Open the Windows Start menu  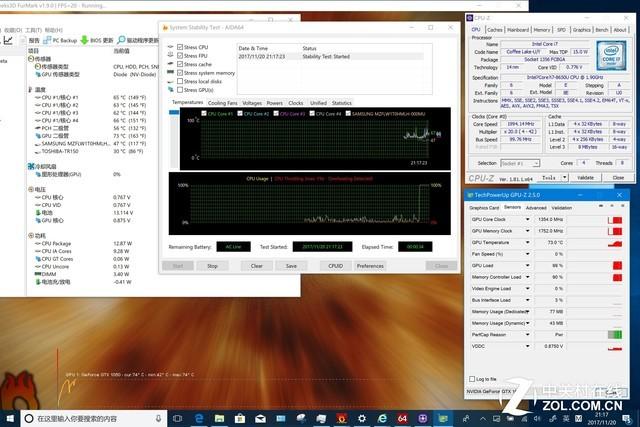[x=9, y=416]
